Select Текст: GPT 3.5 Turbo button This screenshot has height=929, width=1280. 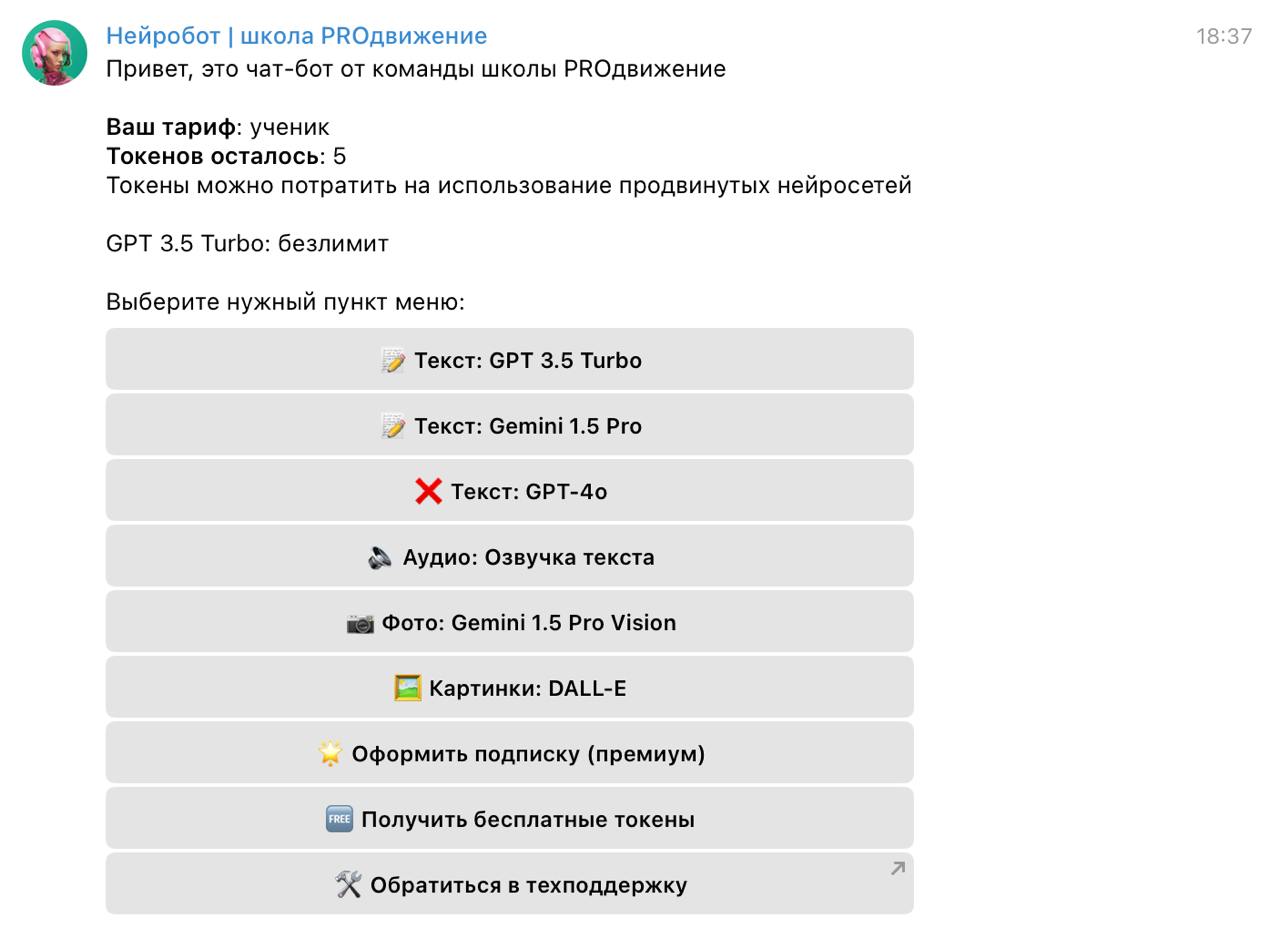point(510,360)
